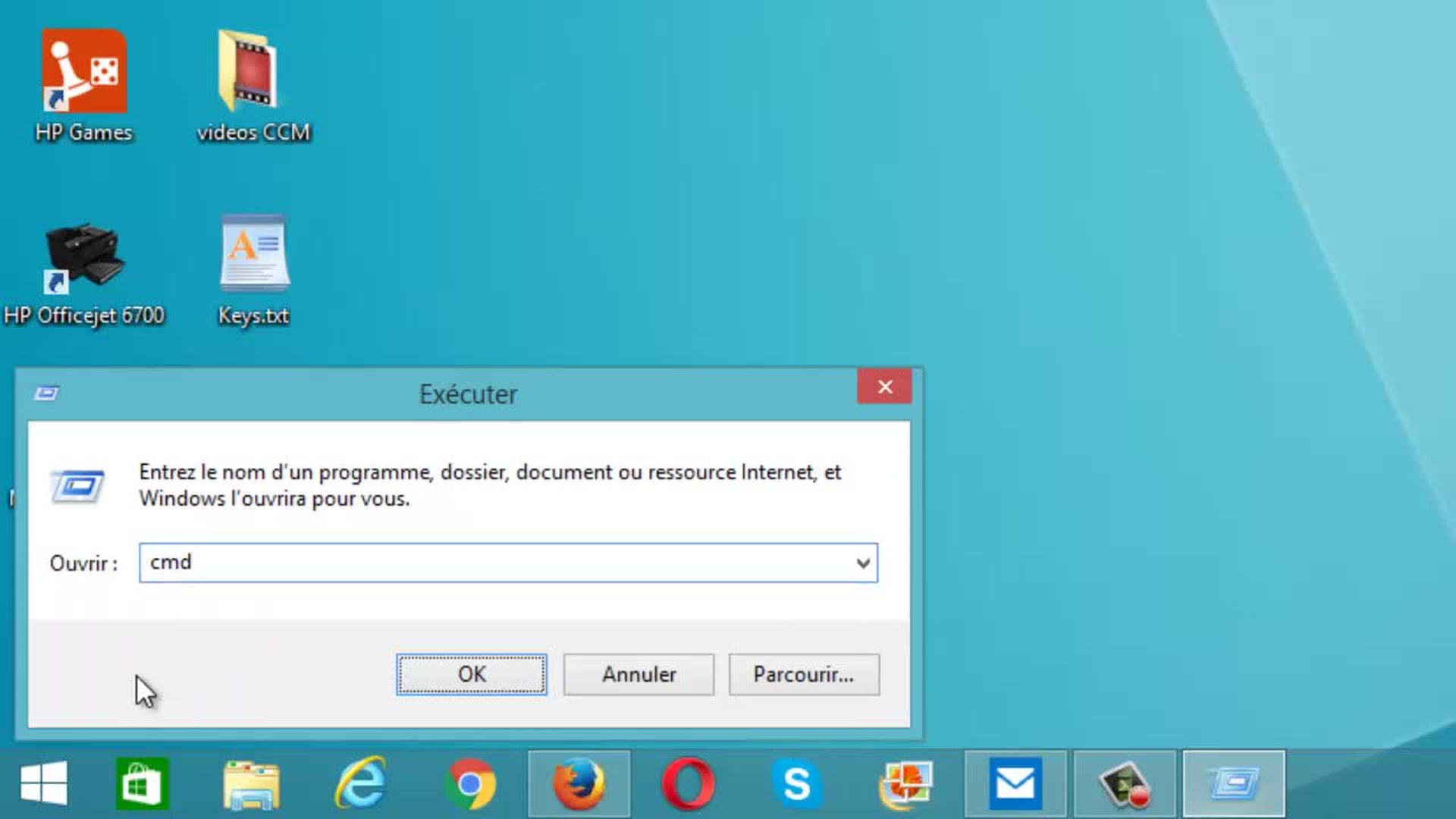Image resolution: width=1456 pixels, height=819 pixels.
Task: Launch Opera browser from the taskbar
Action: [688, 783]
